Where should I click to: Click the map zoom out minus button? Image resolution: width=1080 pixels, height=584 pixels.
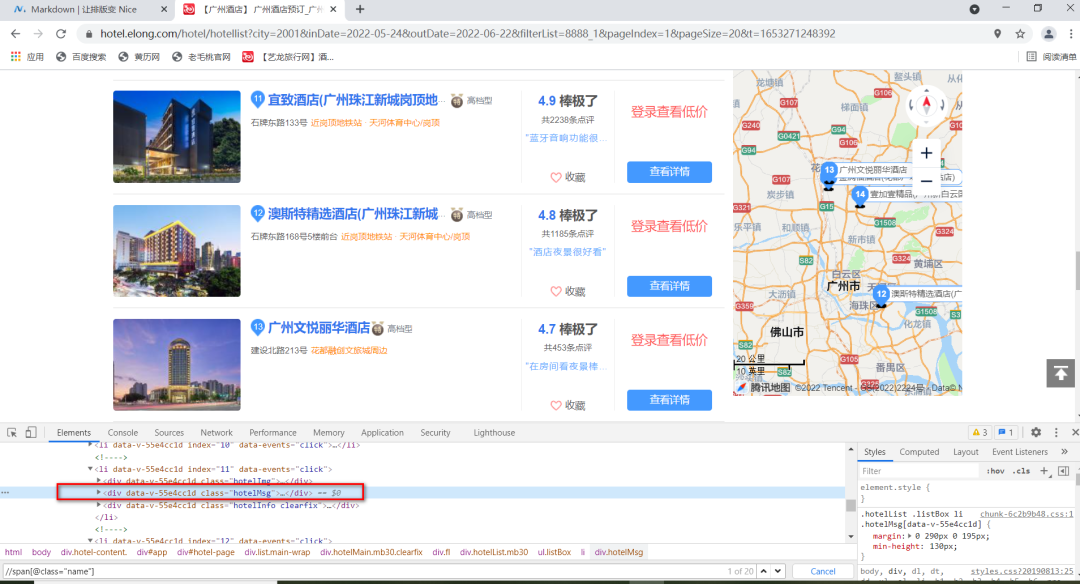tap(926, 181)
